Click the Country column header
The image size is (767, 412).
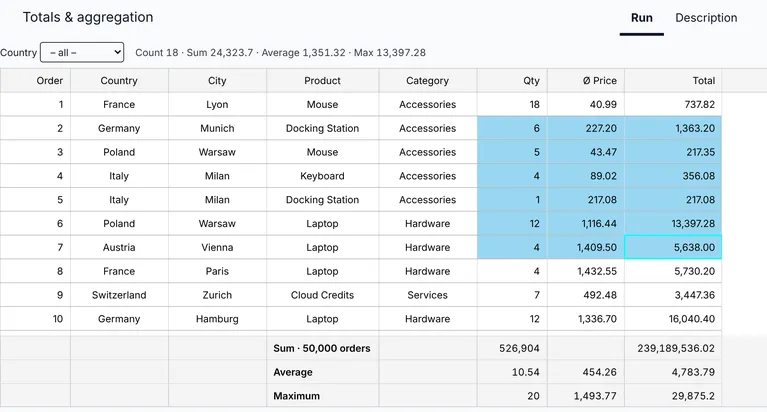119,81
